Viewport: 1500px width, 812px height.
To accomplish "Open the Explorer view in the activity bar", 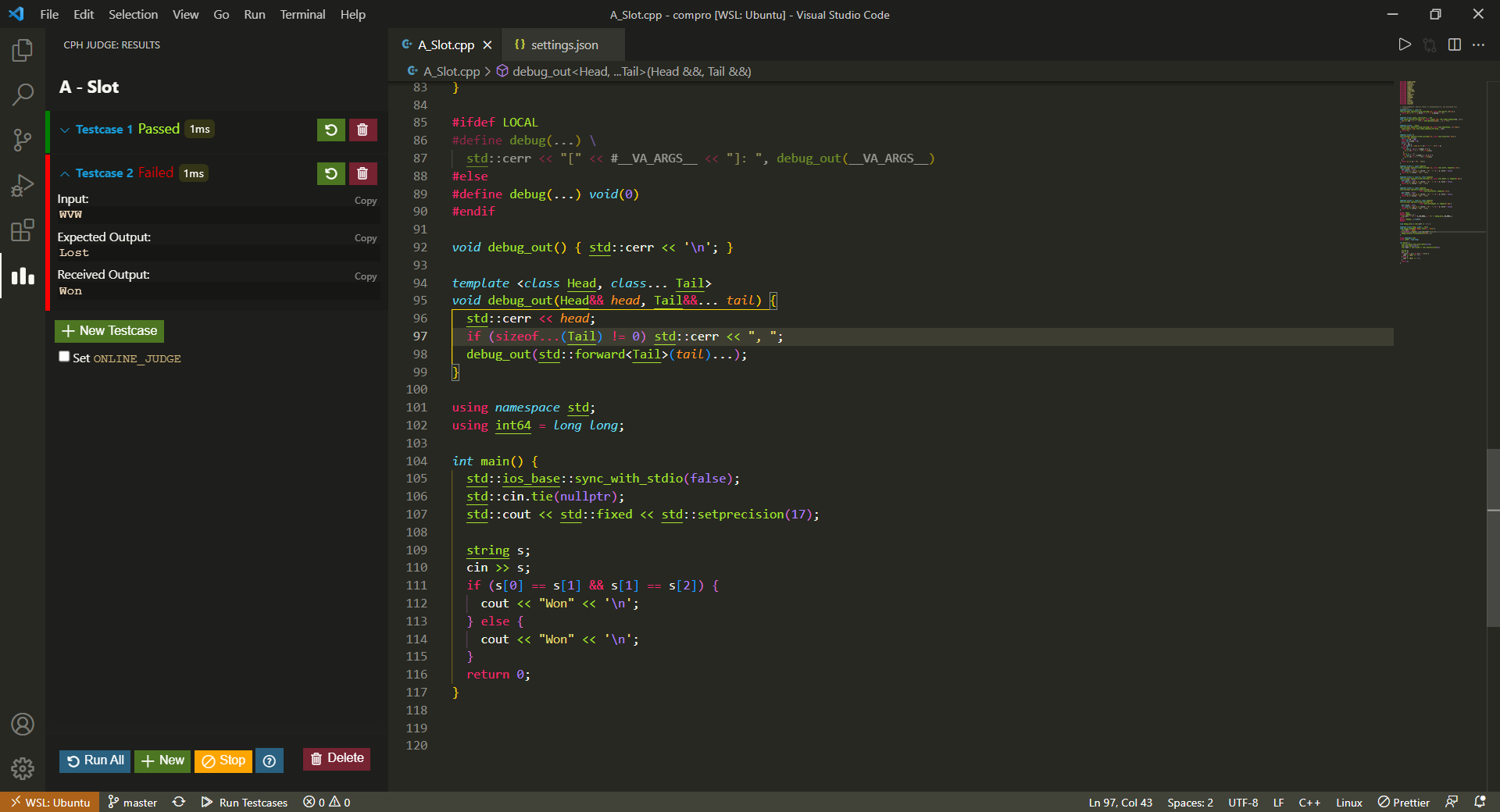I will pos(23,51).
